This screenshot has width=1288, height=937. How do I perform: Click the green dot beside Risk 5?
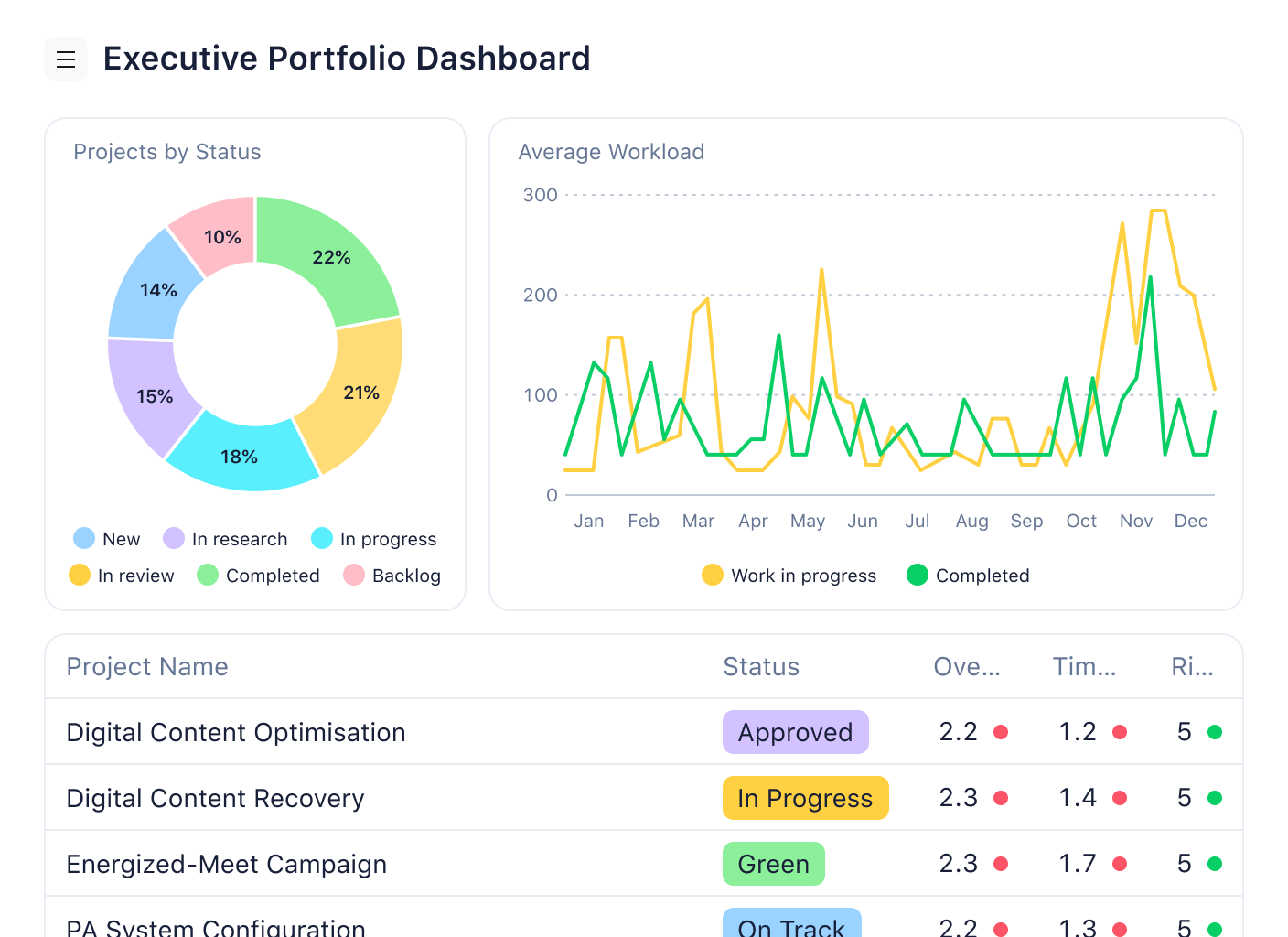pyautogui.click(x=1216, y=732)
